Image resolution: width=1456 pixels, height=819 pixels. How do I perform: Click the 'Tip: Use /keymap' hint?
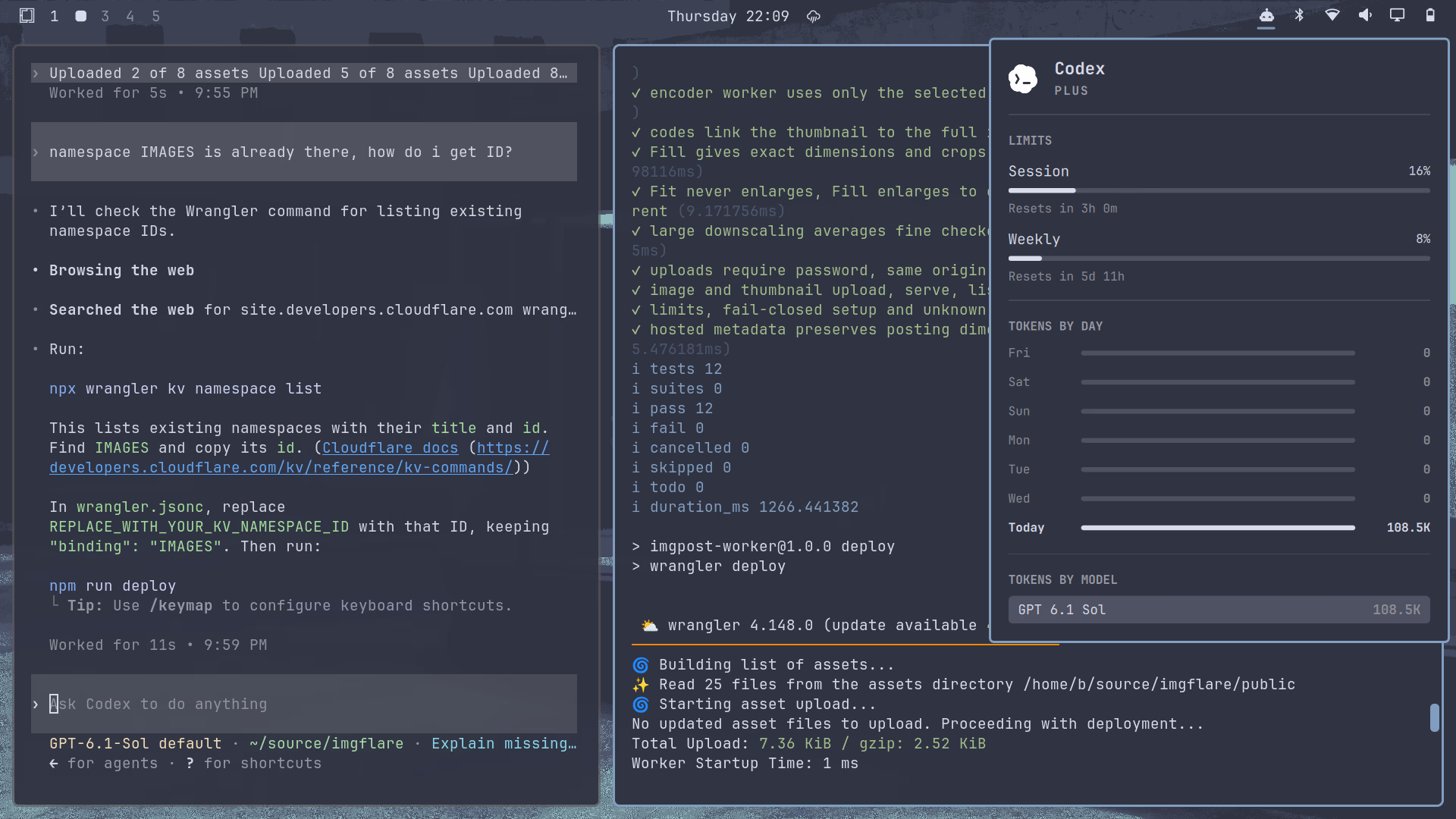click(x=290, y=606)
